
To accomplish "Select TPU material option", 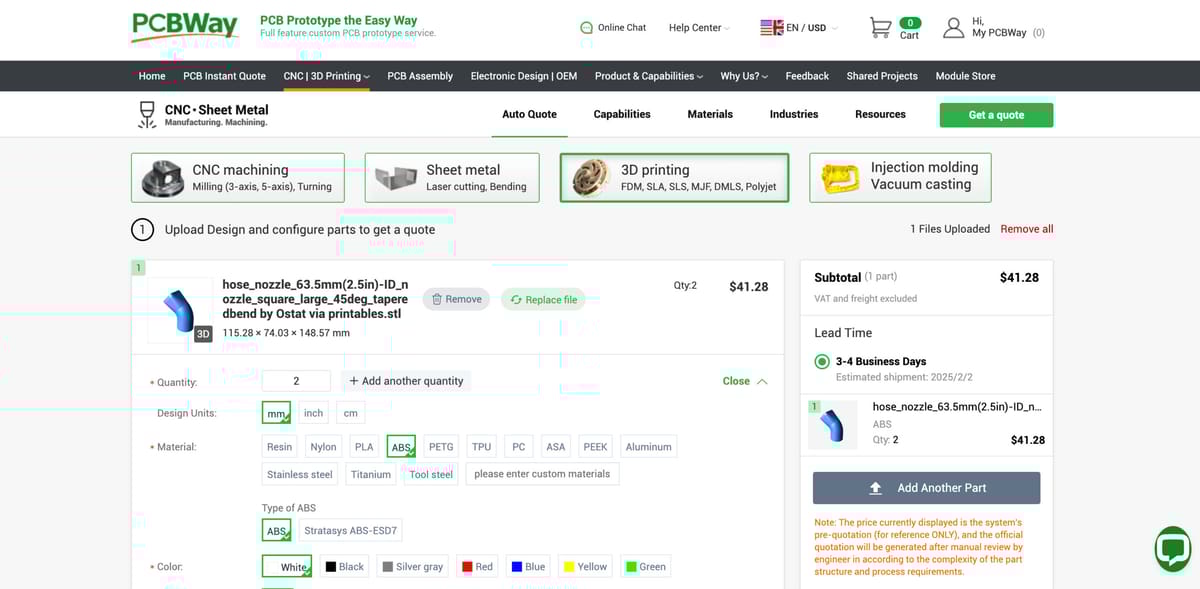I will (482, 447).
